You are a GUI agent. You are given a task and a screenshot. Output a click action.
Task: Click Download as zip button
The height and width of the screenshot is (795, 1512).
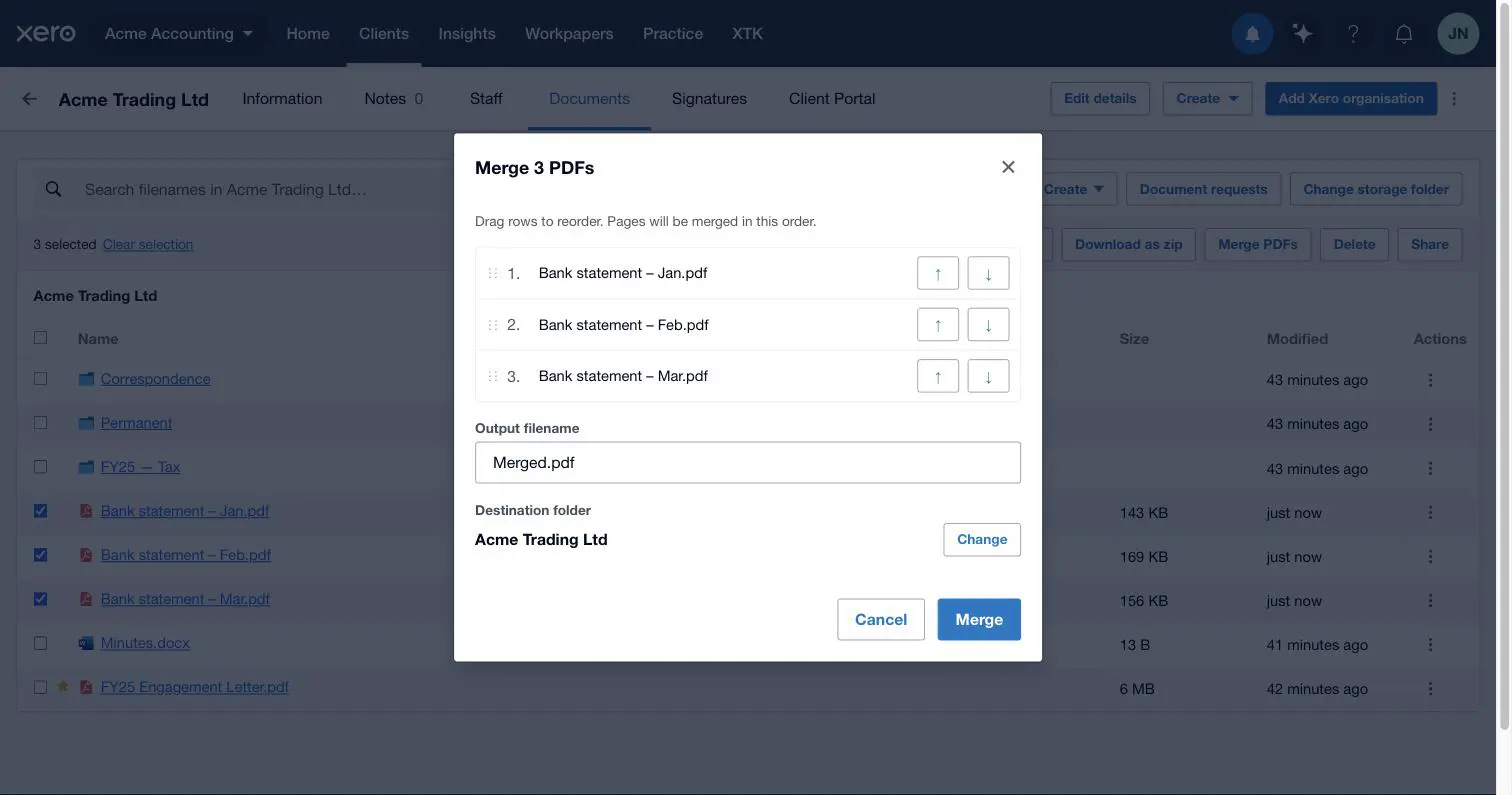tap(1129, 244)
